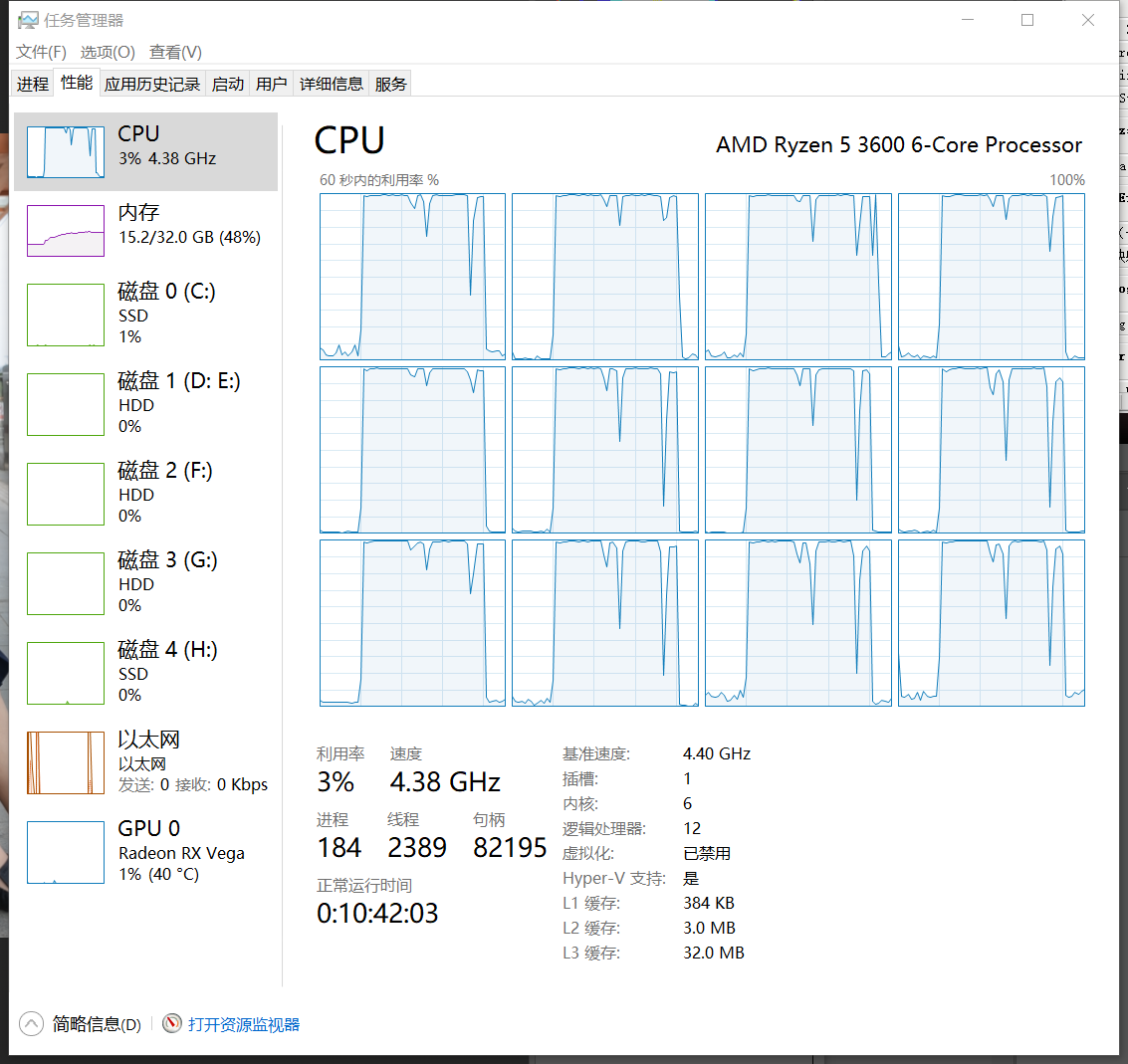Select the CPU mini graph in sidebar
Screen dimensions: 1128x1064
66,152
